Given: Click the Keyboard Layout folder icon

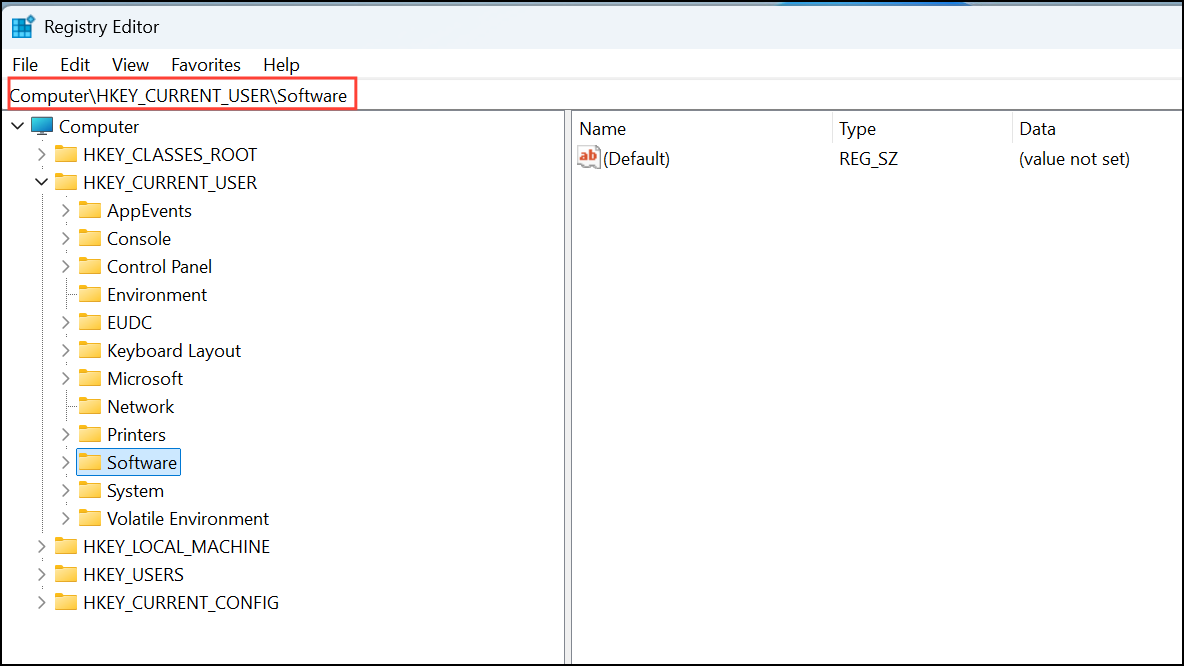Looking at the screenshot, I should tap(90, 350).
